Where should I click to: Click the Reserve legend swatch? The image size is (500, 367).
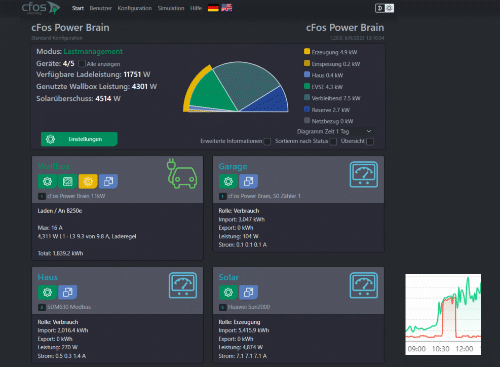click(x=307, y=109)
